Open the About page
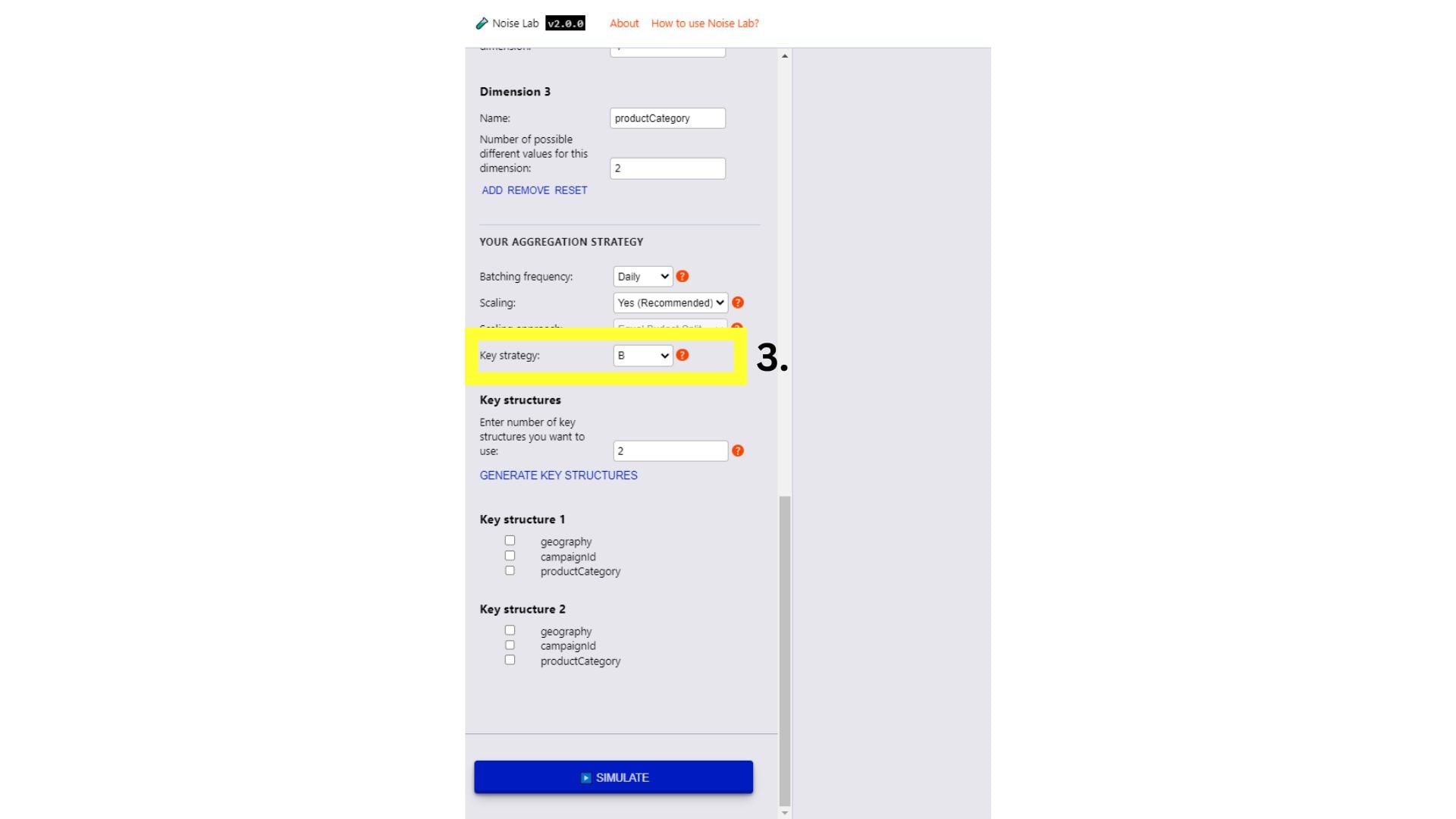The height and width of the screenshot is (819, 1456). [621, 22]
